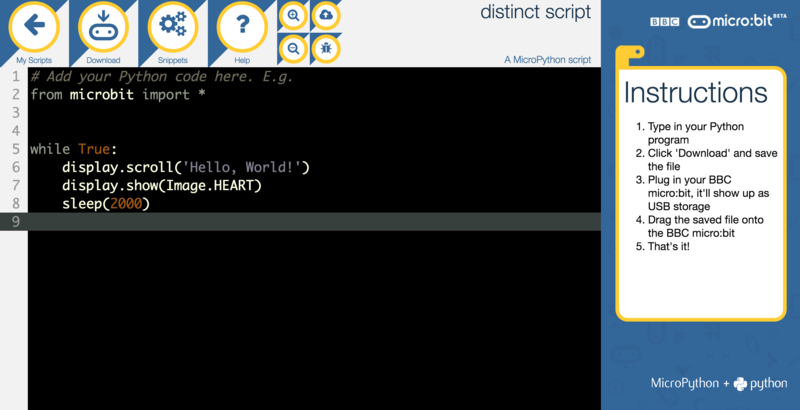Click the display.show(Image.HEART) line
The width and height of the screenshot is (800, 410).
coord(162,185)
